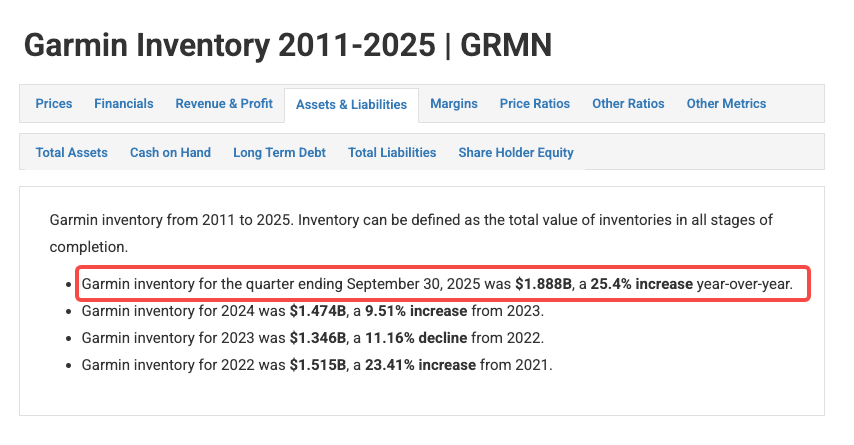This screenshot has height=445, width=854.
Task: Click the Total Assets link
Action: click(71, 152)
